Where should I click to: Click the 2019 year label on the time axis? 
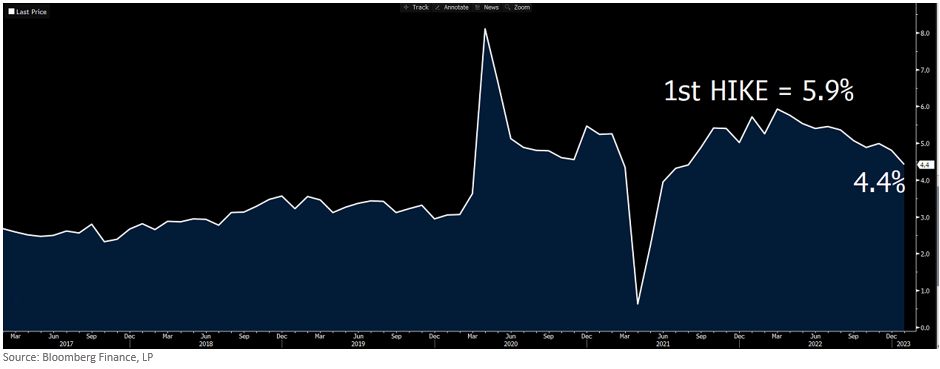(358, 344)
